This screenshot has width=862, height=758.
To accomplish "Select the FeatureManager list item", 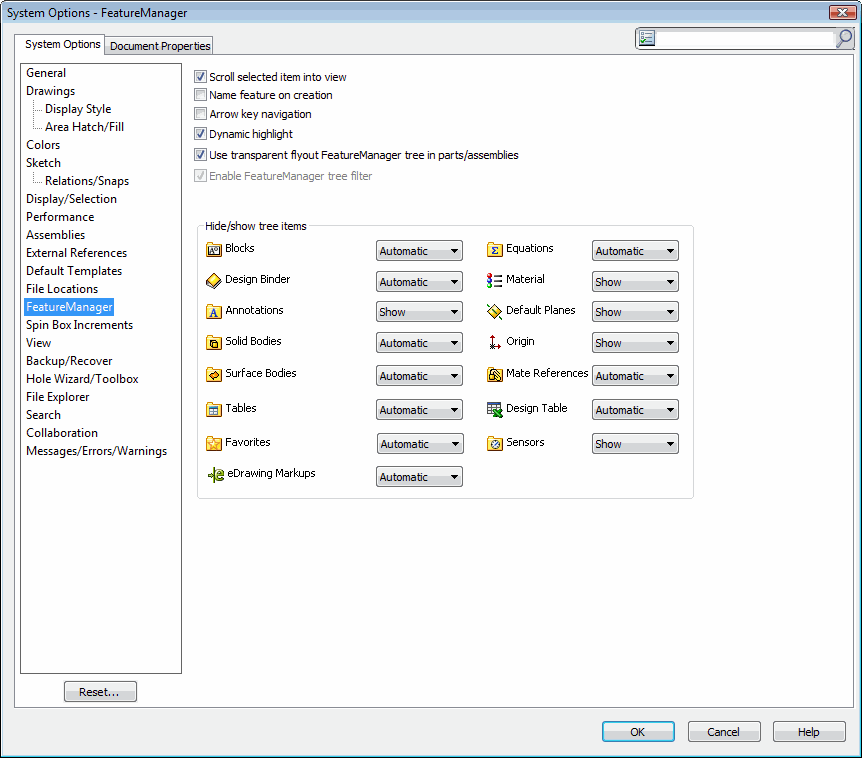I will [x=69, y=307].
